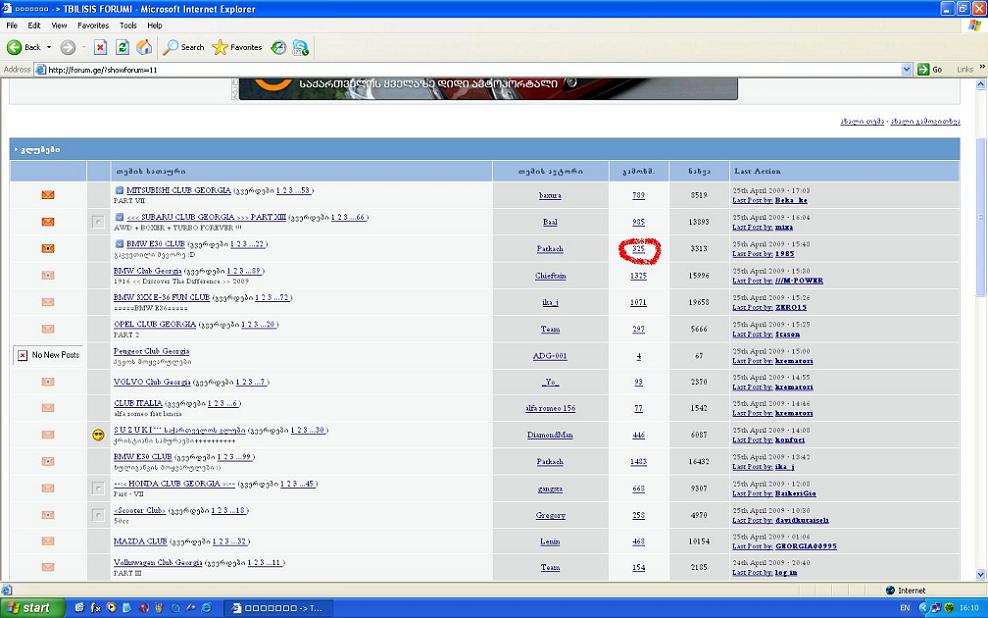
Task: Open author profile Chieftain
Action: click(550, 276)
